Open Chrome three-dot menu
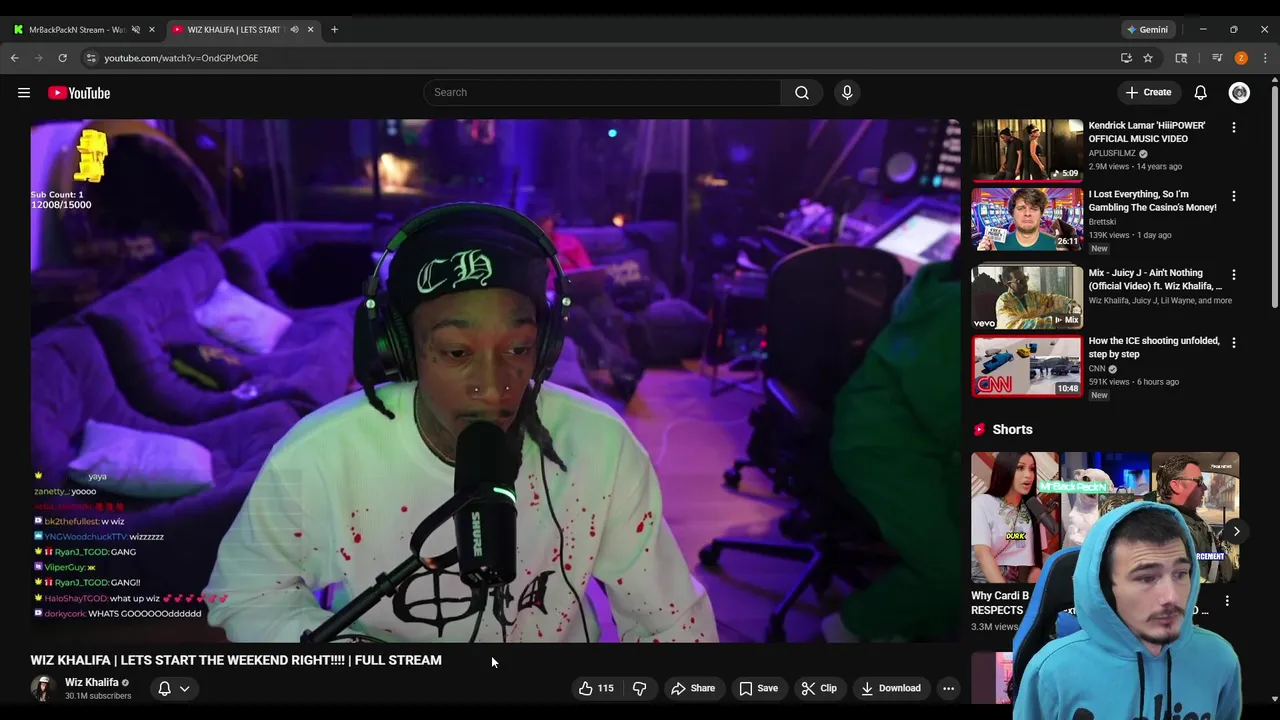 click(x=1265, y=58)
